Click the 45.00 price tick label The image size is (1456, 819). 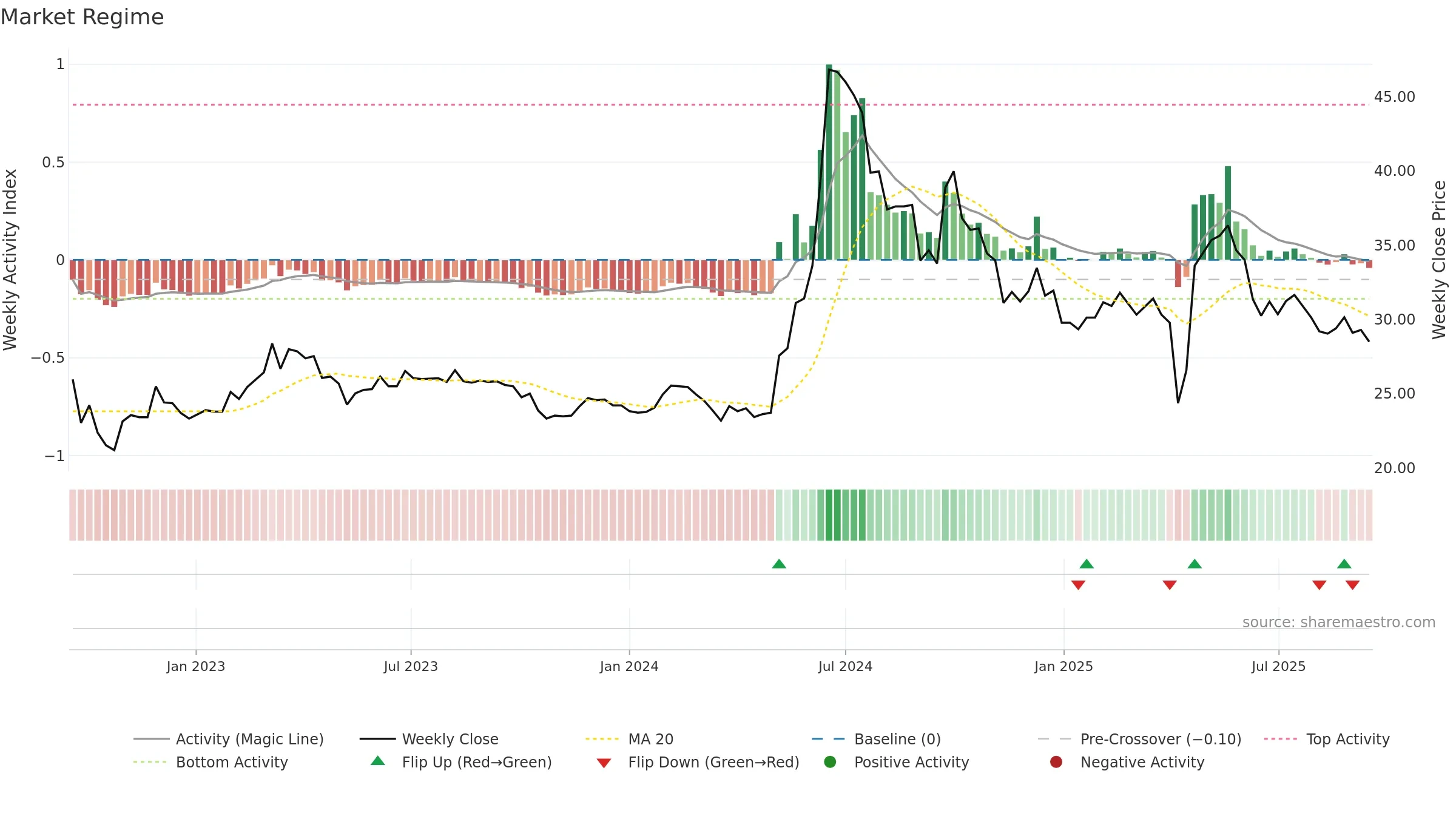coord(1394,97)
